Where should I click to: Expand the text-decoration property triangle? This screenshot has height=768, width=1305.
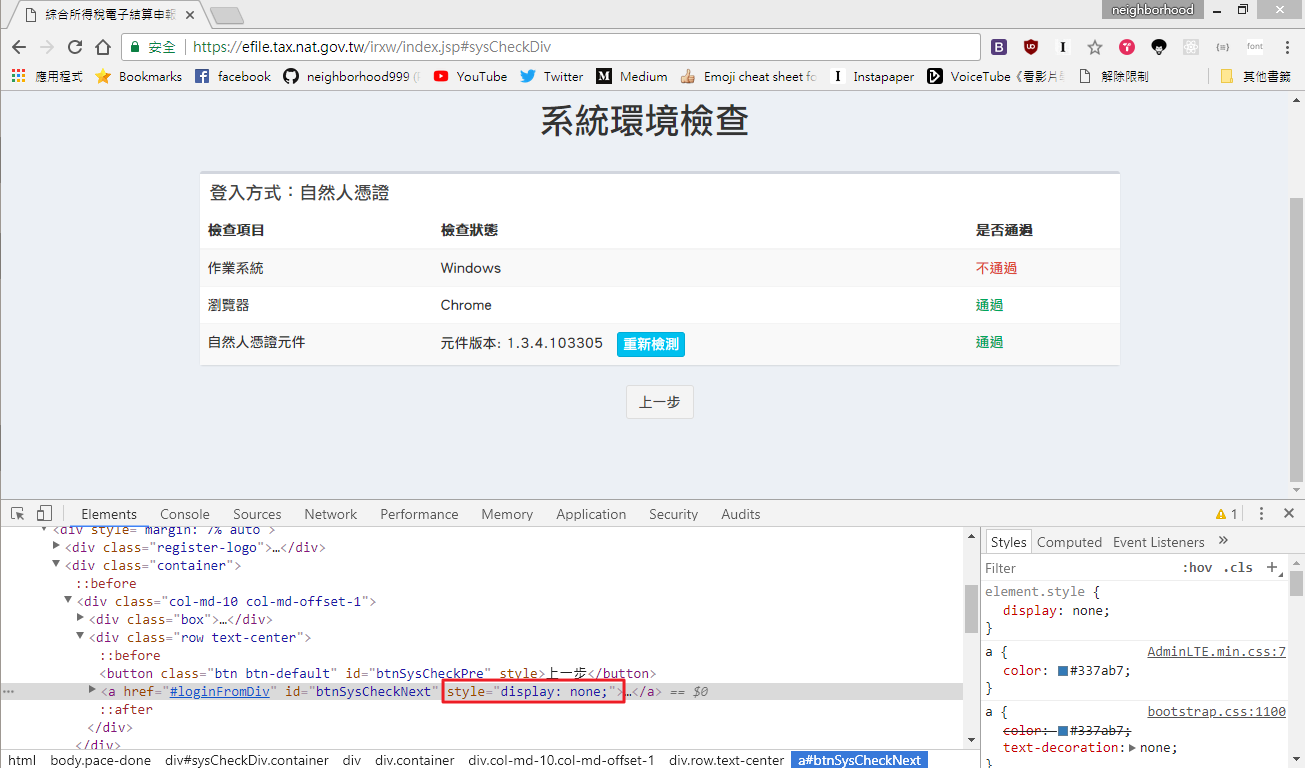(x=1132, y=747)
